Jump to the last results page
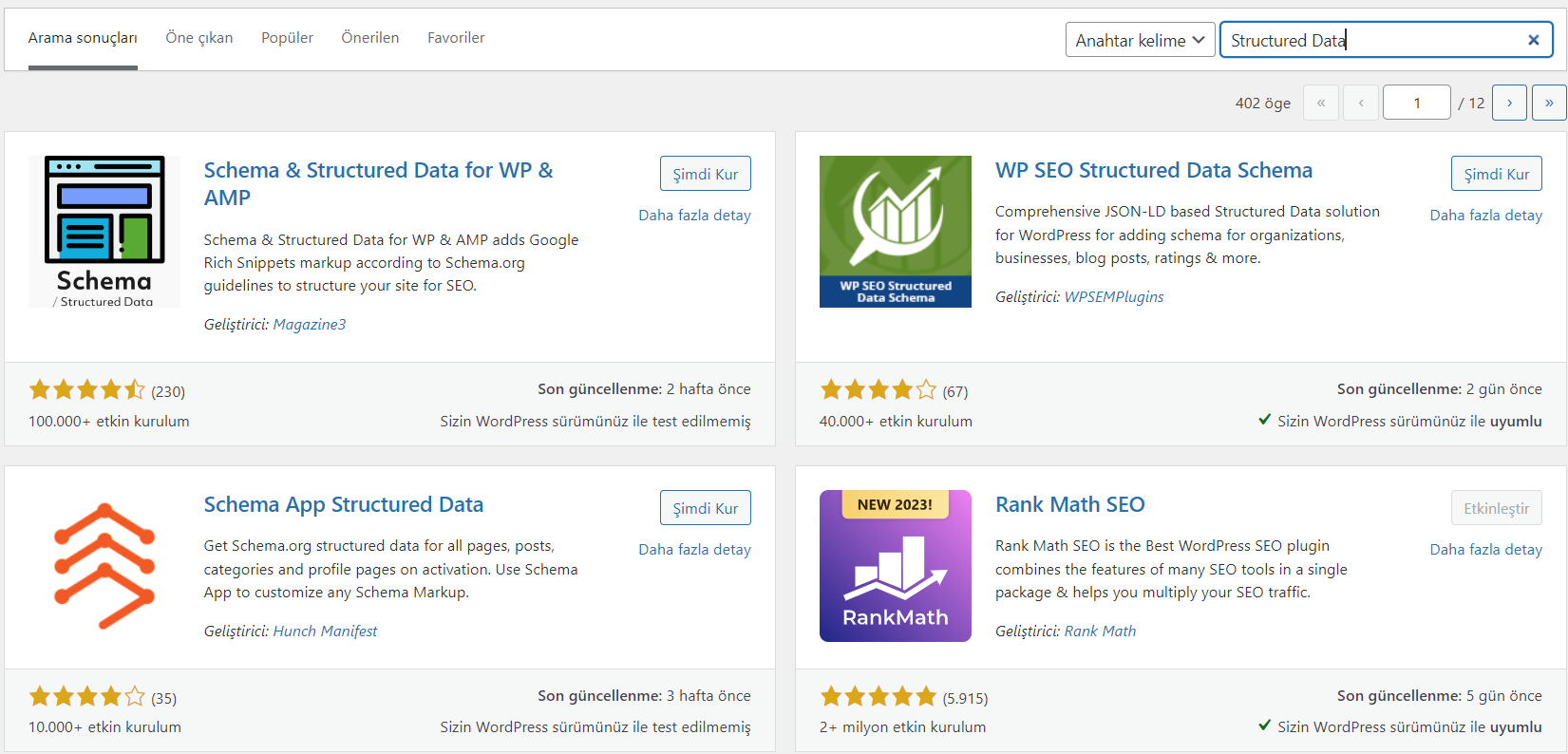 click(x=1549, y=103)
